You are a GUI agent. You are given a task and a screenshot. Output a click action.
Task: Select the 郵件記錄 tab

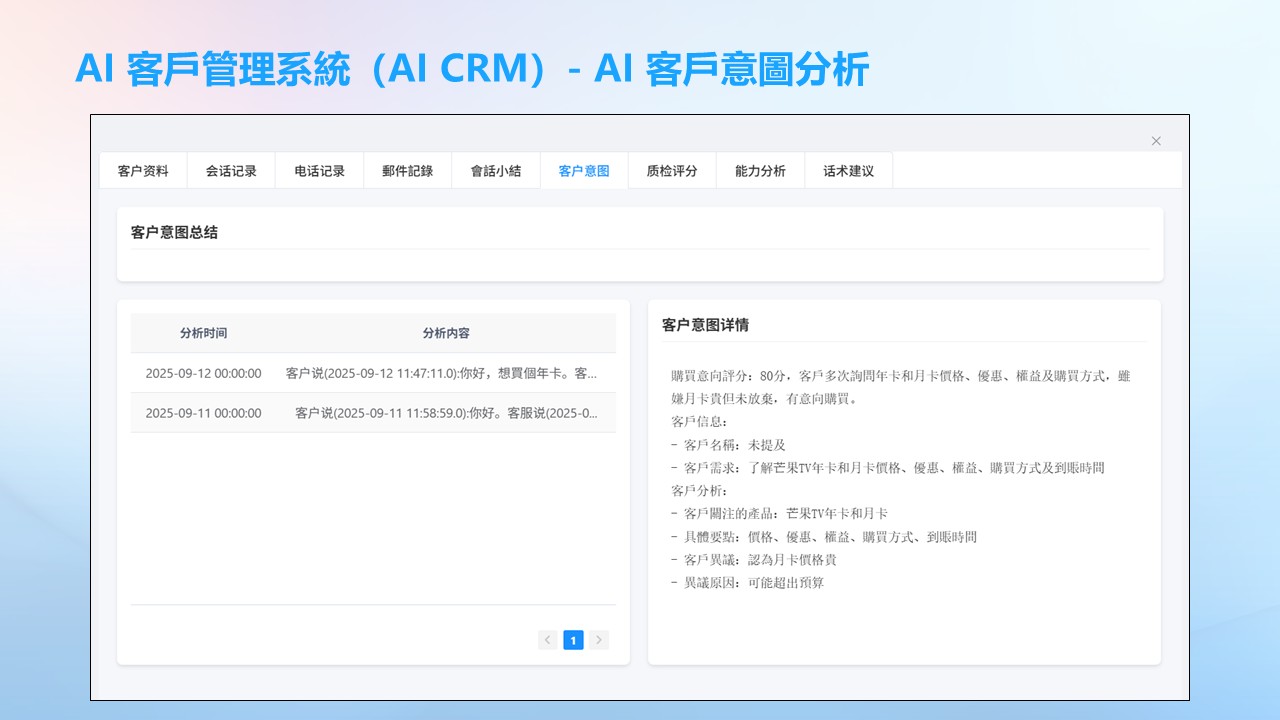(x=407, y=171)
